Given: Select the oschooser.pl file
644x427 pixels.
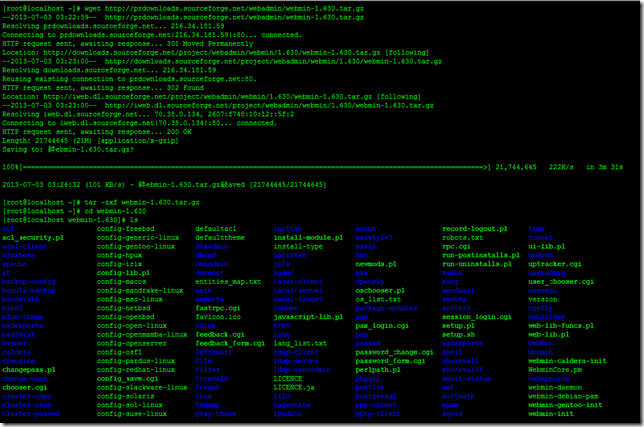Looking at the screenshot, I should pos(380,290).
